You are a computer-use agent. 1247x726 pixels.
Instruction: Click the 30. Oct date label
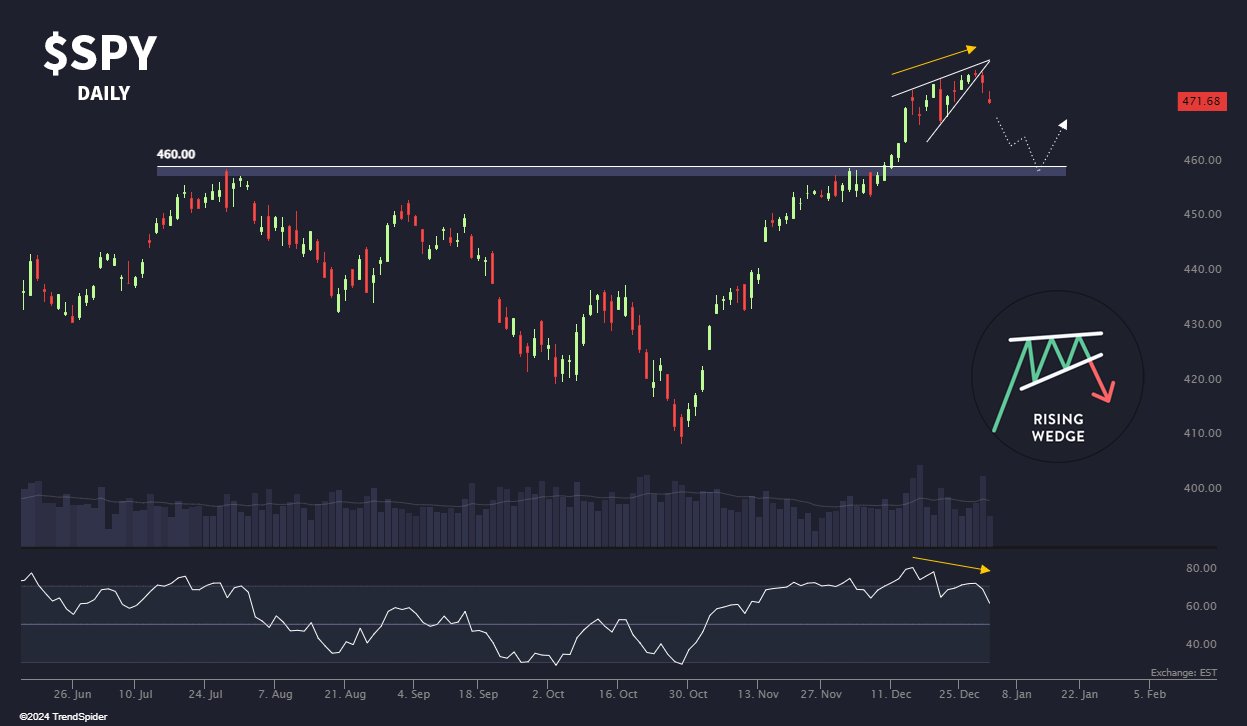tap(689, 693)
